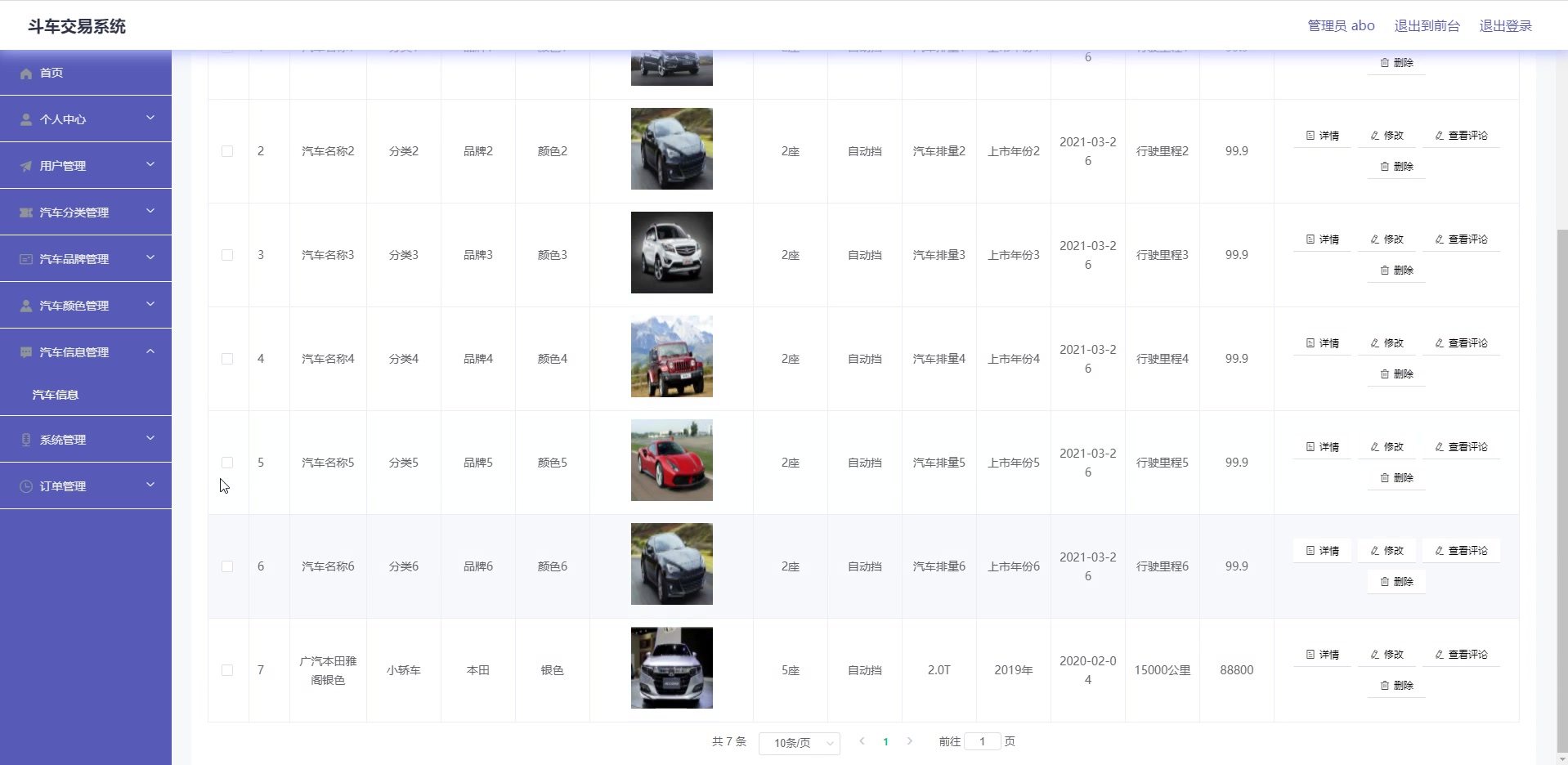Expand the 系统管理 sidebar menu
Viewport: 1568px width, 765px height.
(86, 440)
